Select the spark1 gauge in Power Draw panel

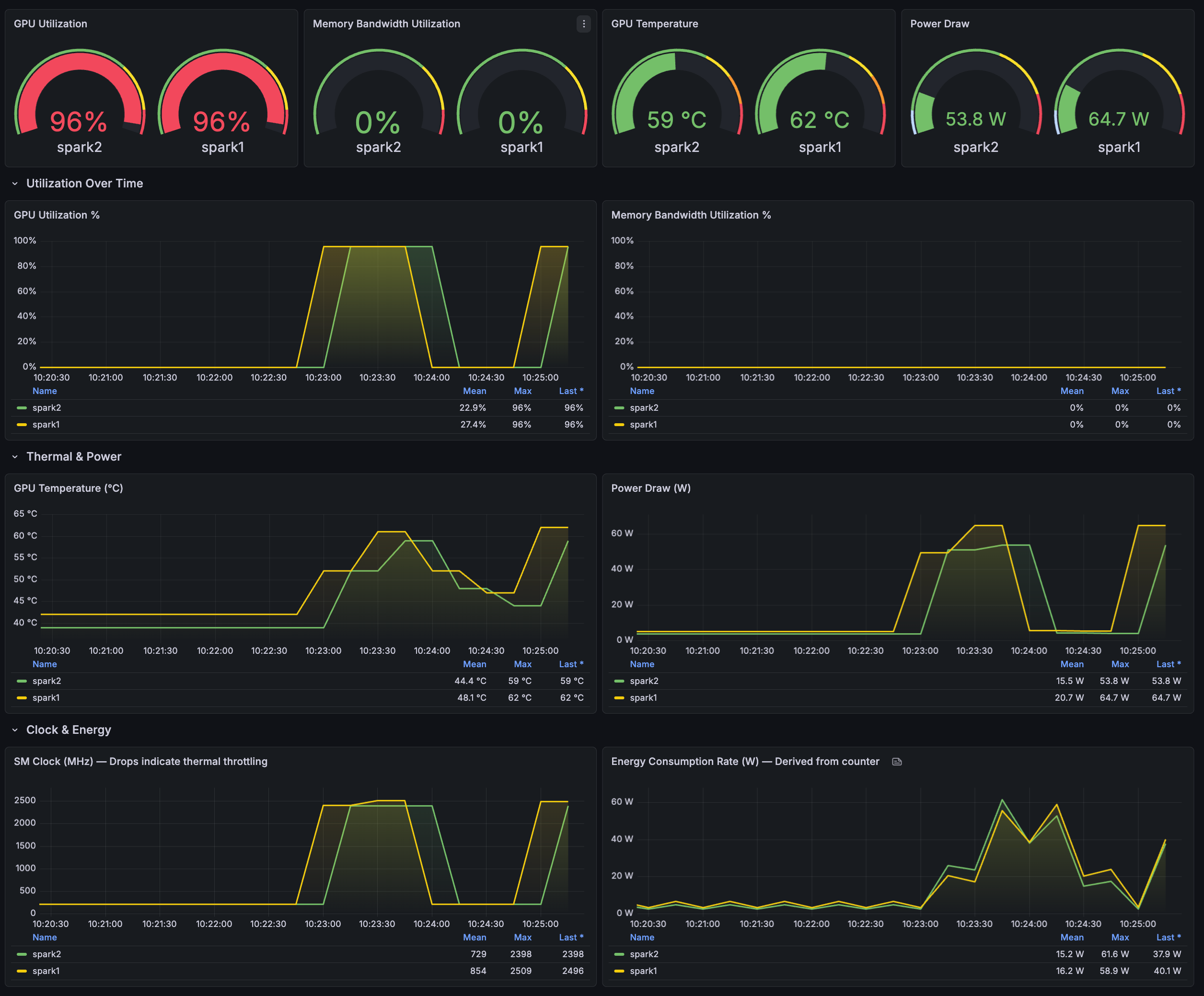(1119, 103)
